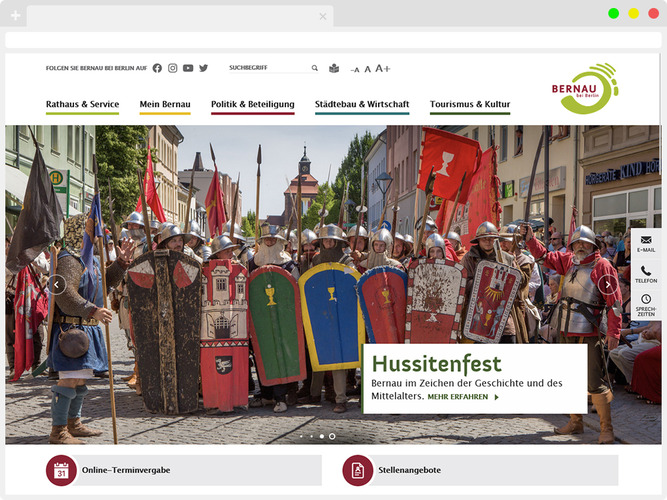
Task: Expand the Mein Bernau menu
Action: 165,104
